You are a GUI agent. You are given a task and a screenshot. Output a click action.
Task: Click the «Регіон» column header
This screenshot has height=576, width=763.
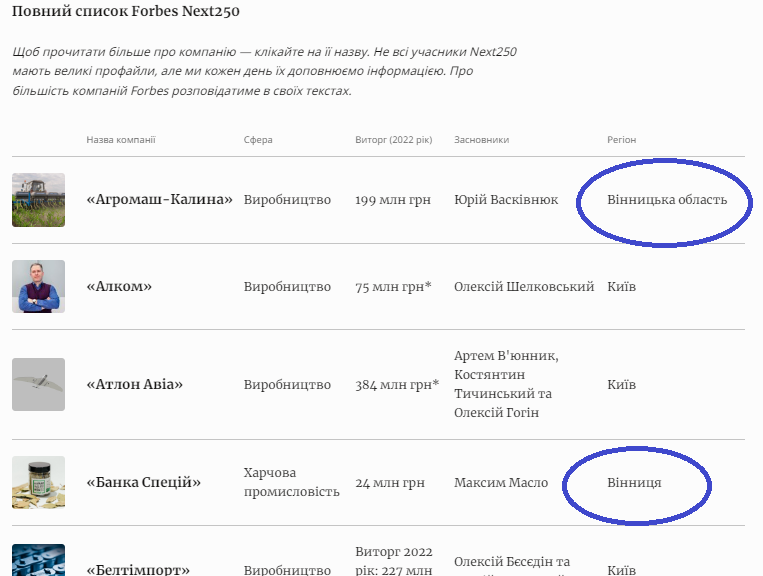click(621, 140)
